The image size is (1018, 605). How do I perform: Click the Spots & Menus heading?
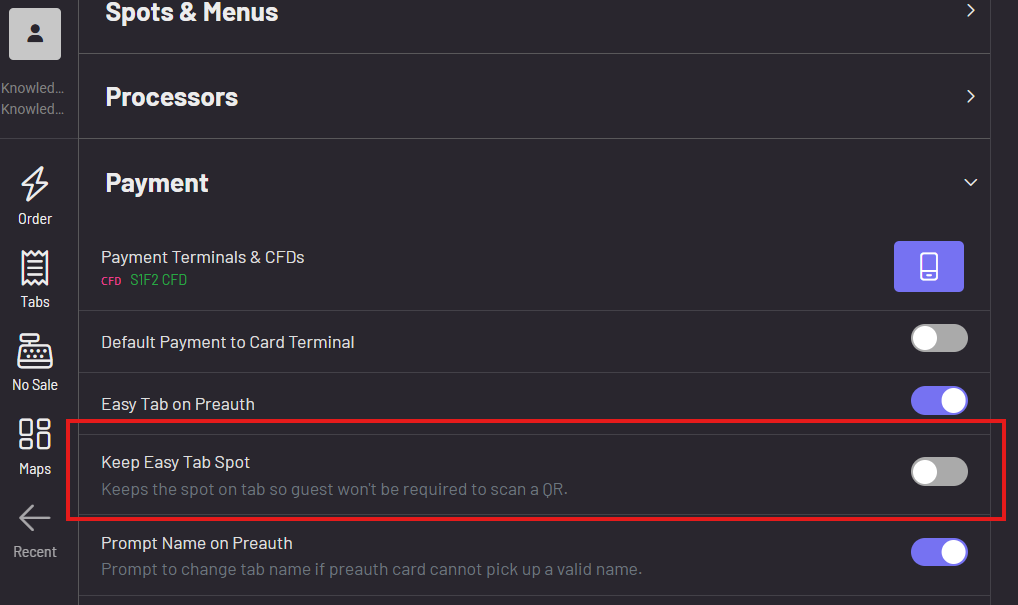(192, 13)
